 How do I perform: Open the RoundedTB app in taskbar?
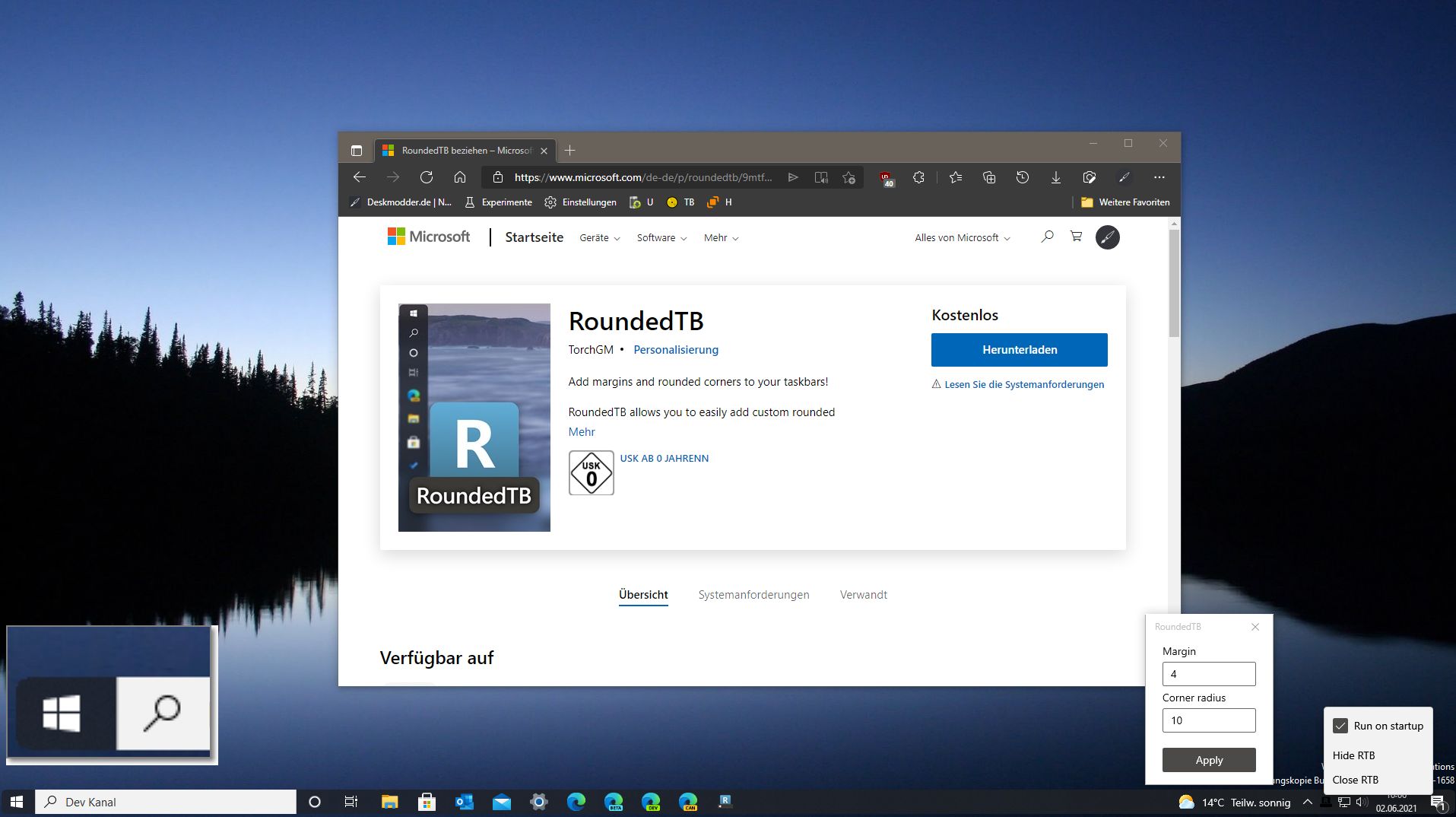725,801
